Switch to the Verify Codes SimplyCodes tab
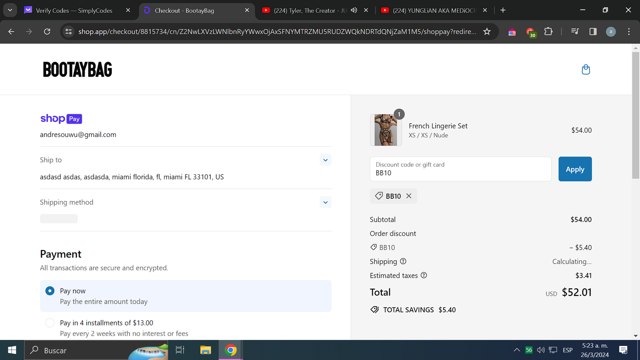The image size is (640, 360). (73, 10)
